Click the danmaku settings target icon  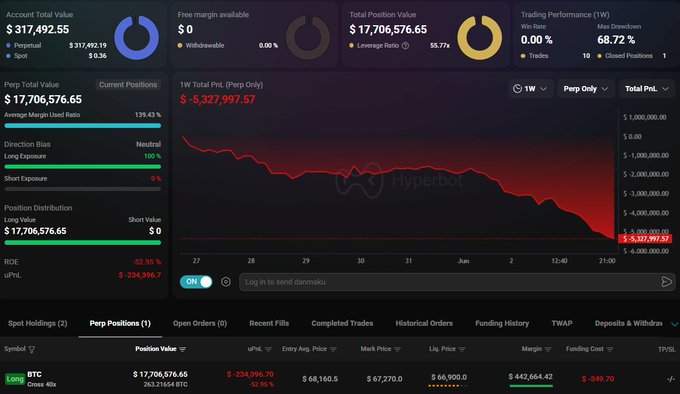226,282
